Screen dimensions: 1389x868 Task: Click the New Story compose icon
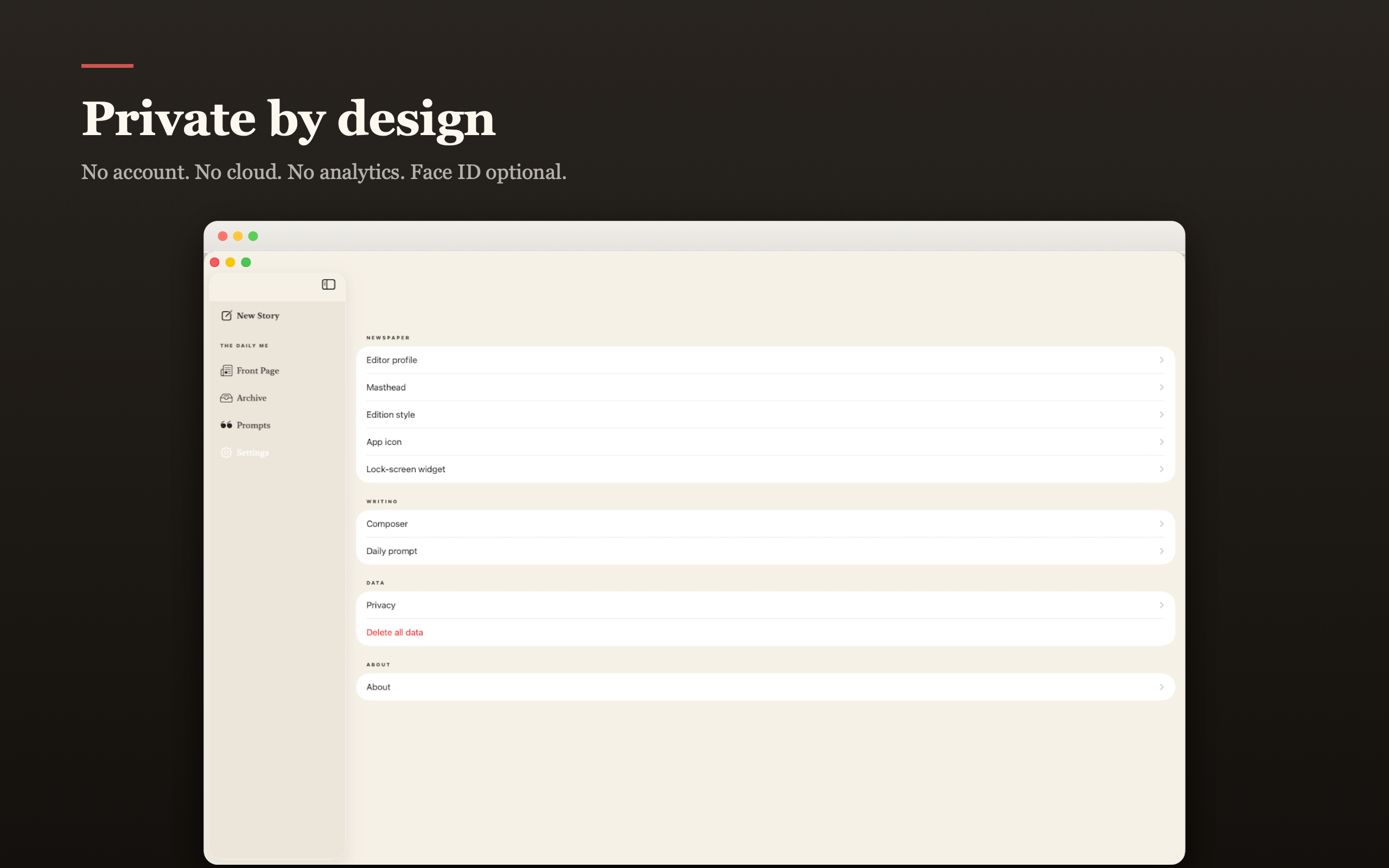click(226, 315)
